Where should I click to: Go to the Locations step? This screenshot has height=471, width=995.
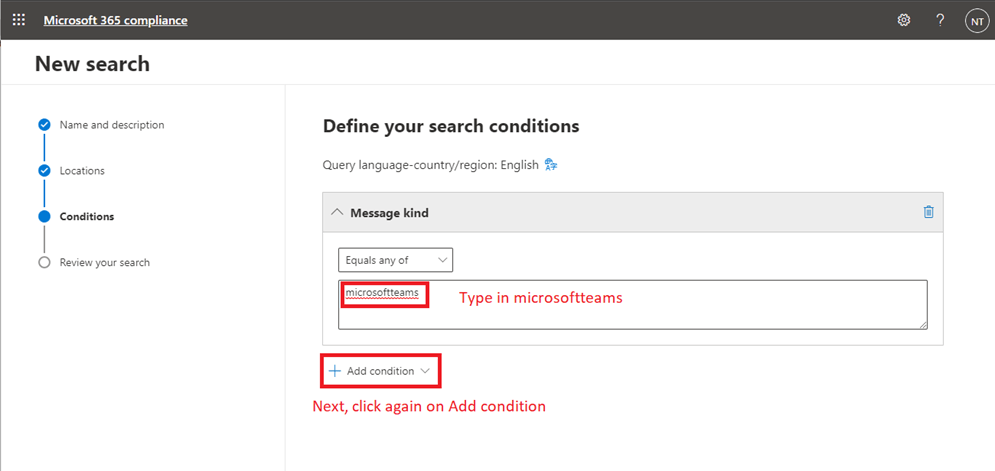82,171
